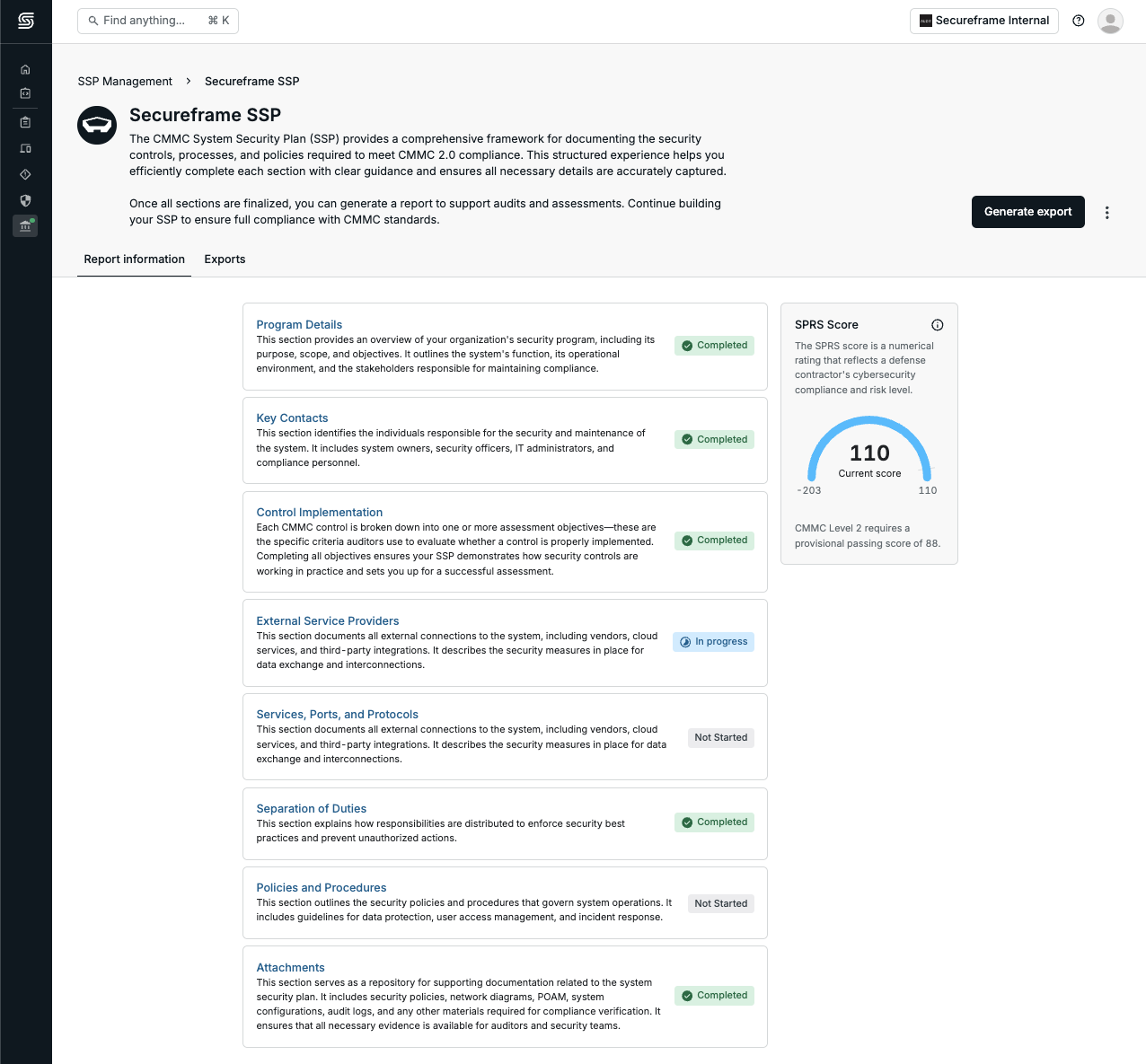Switch to the Report information tab
Image resolution: width=1146 pixels, height=1064 pixels.
pyautogui.click(x=135, y=259)
